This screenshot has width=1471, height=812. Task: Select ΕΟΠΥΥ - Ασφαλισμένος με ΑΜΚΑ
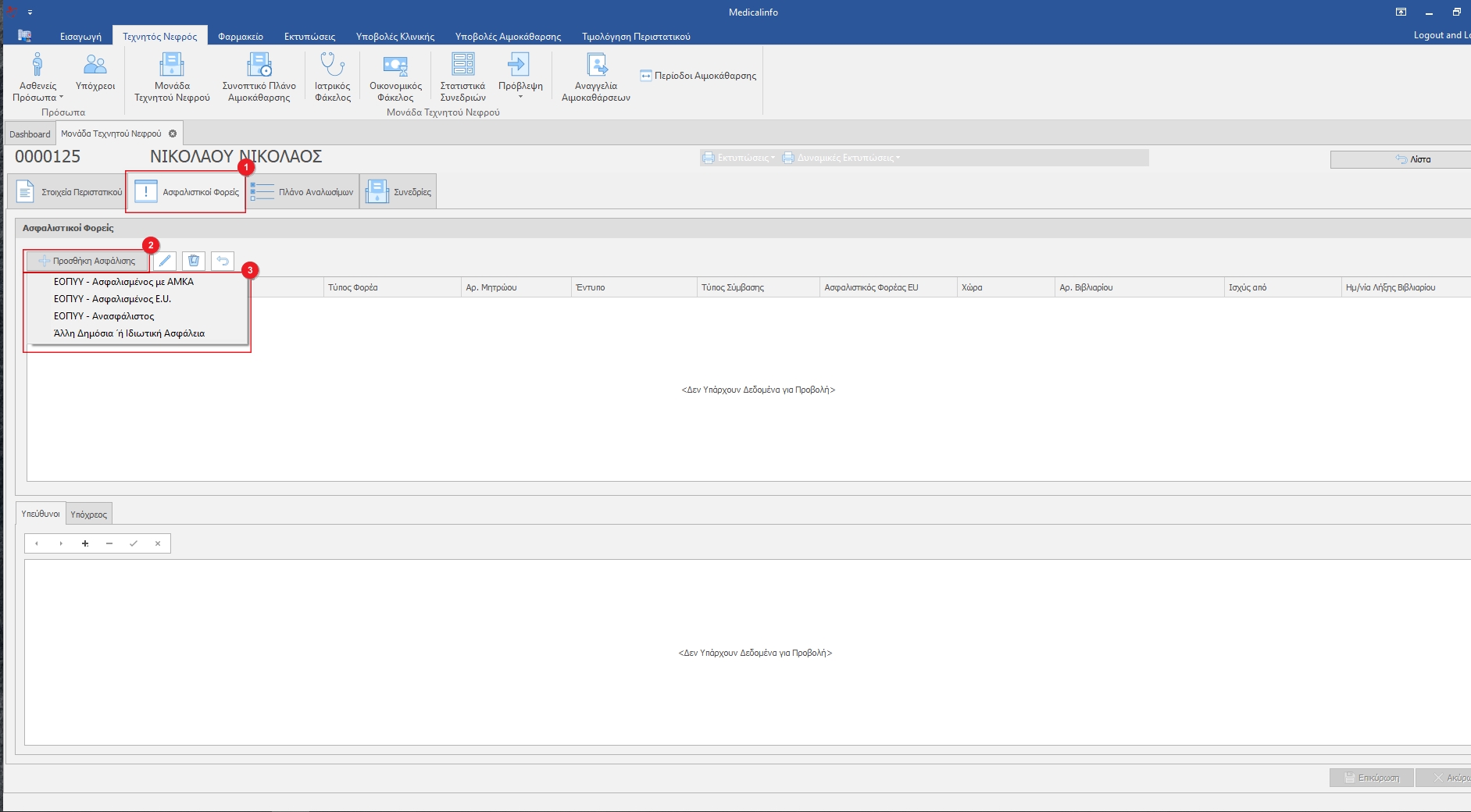[123, 282]
